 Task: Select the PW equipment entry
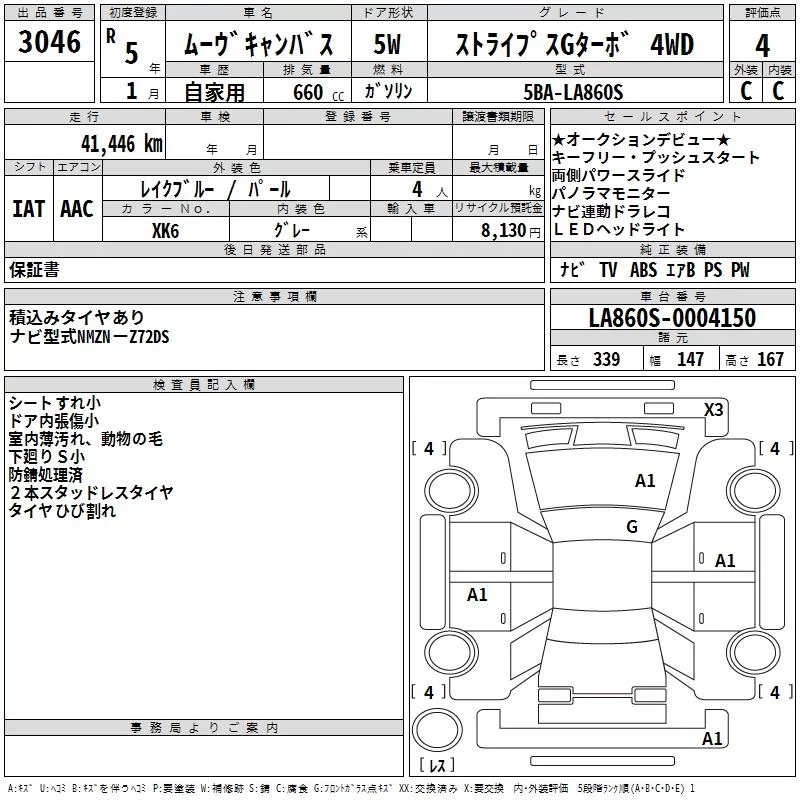(740, 269)
